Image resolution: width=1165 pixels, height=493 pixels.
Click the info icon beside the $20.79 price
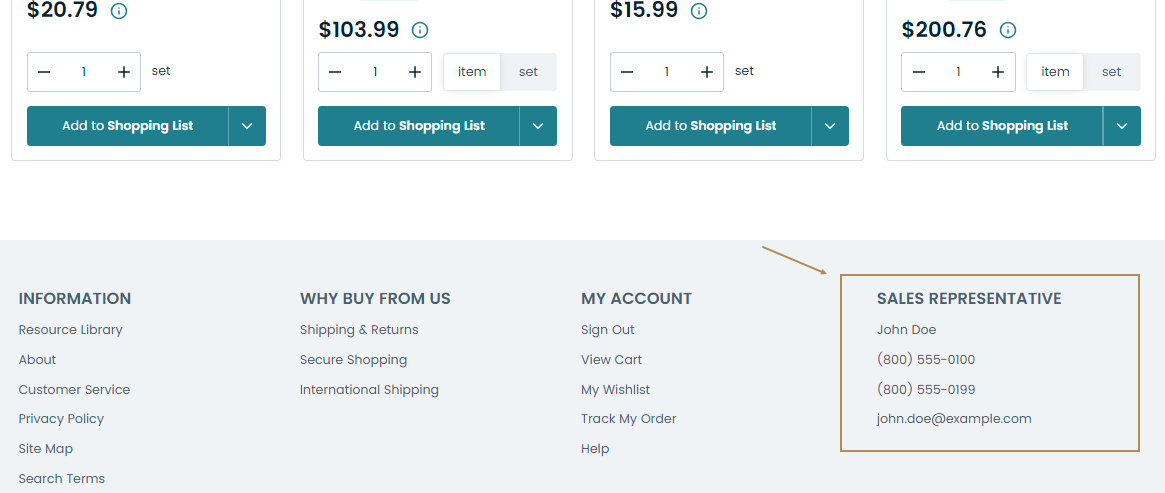[119, 11]
